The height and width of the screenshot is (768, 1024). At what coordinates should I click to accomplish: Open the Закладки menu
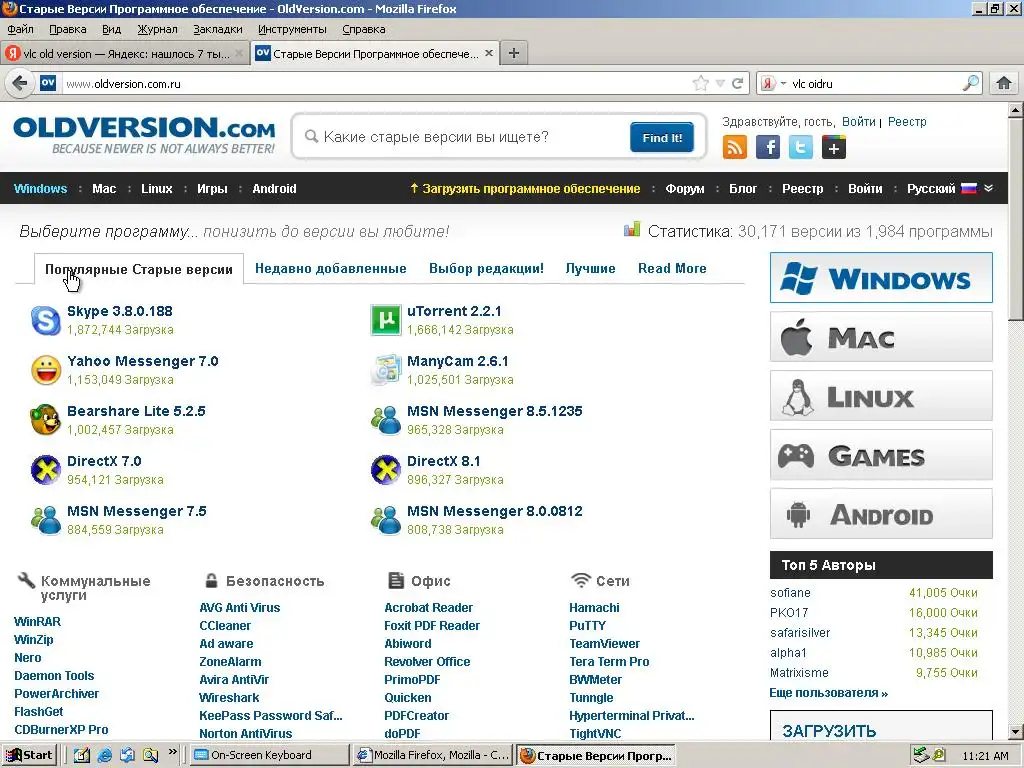pyautogui.click(x=217, y=29)
